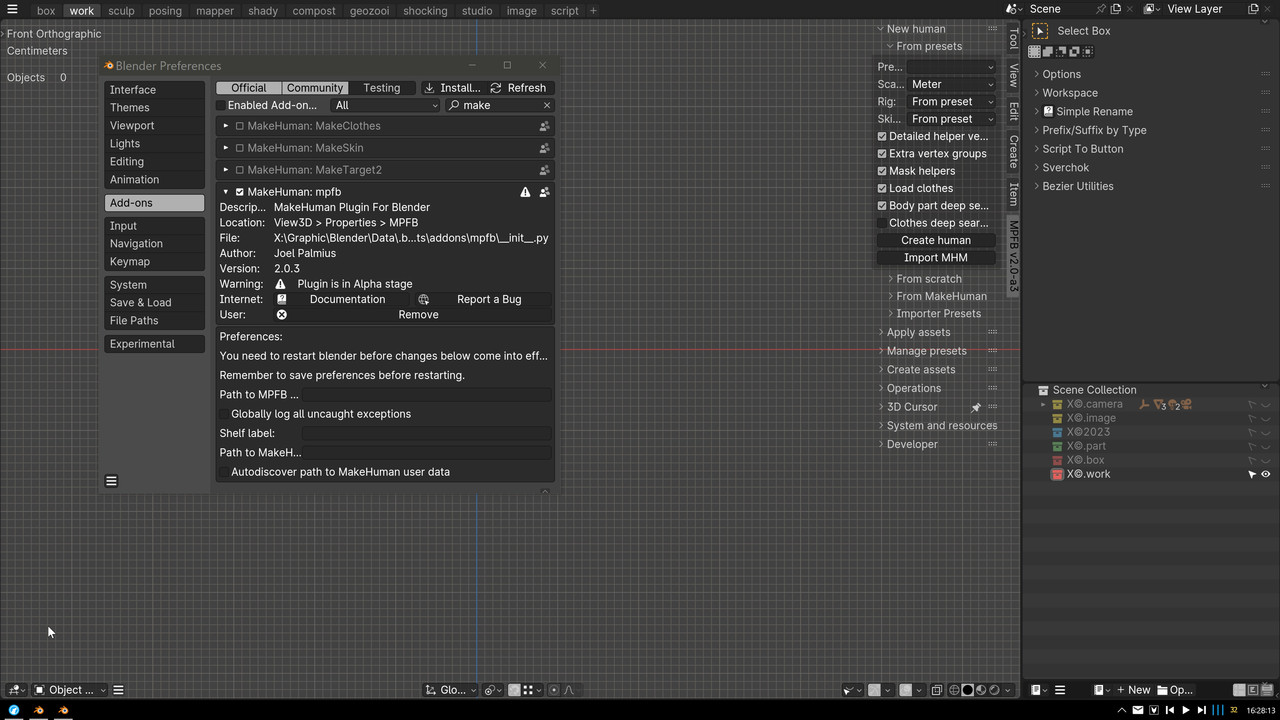
Task: Open the hamburger menu in the top-left corner
Action: (12, 10)
